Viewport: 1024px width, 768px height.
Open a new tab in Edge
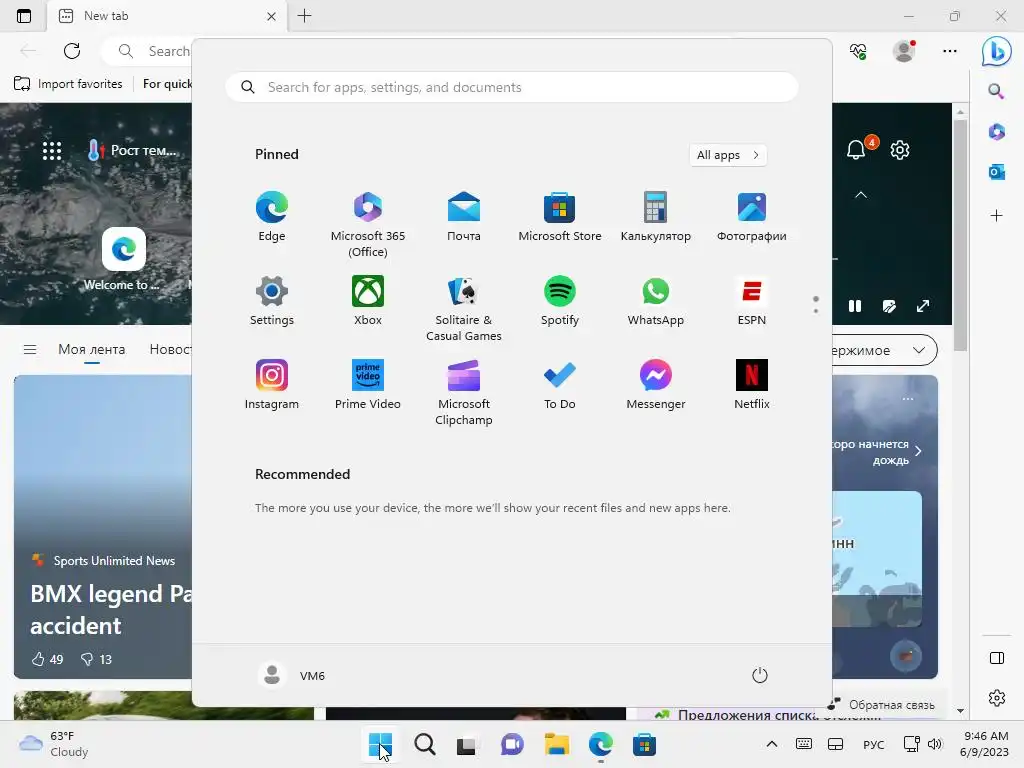(x=304, y=16)
